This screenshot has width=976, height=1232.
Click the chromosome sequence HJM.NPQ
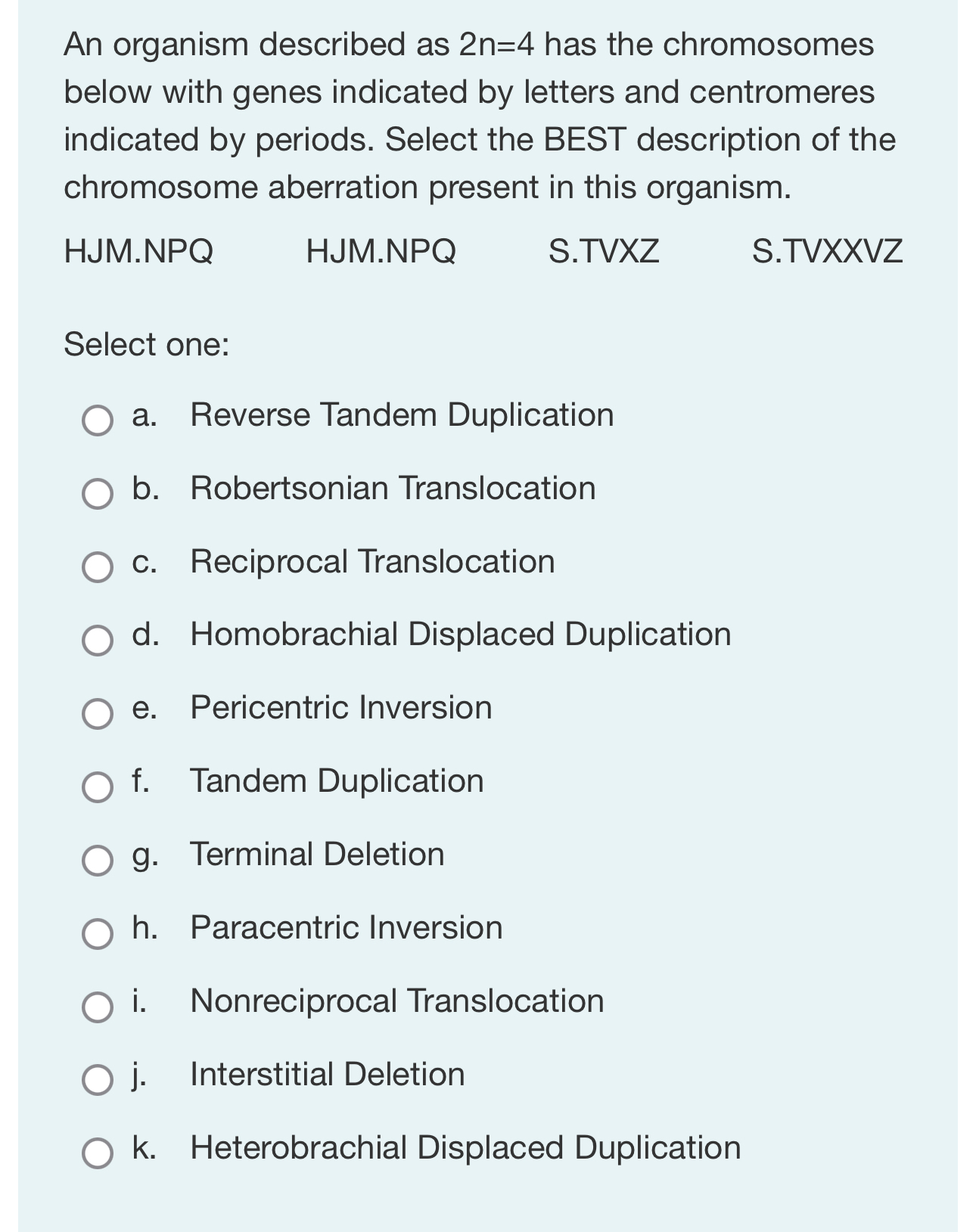pos(138,253)
